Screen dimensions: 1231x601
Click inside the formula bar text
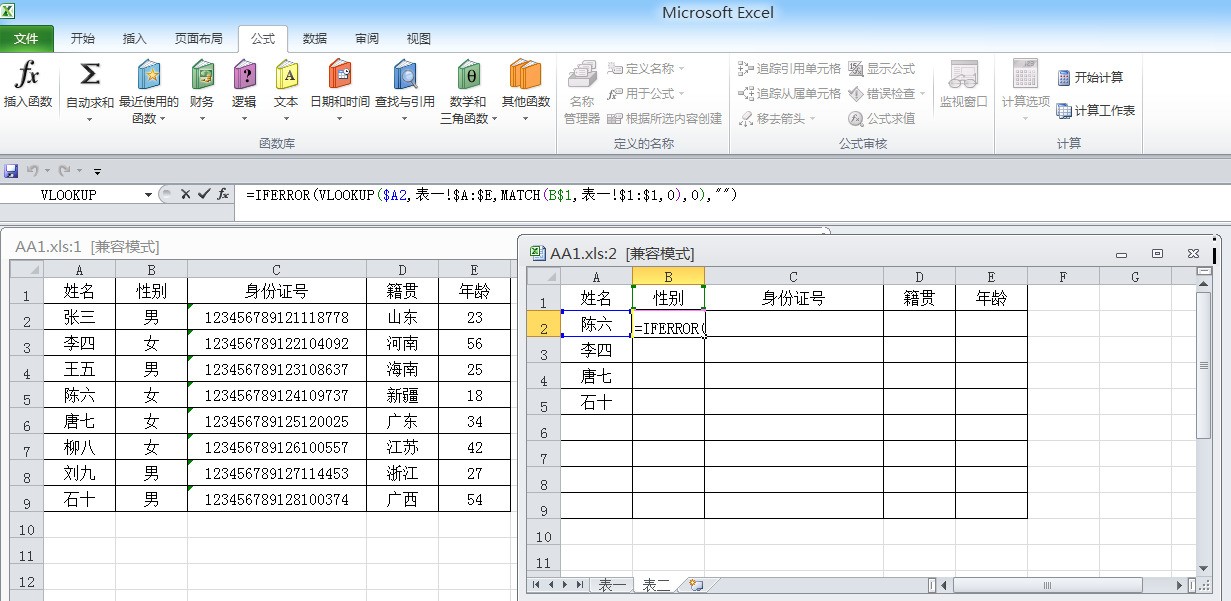coord(492,195)
